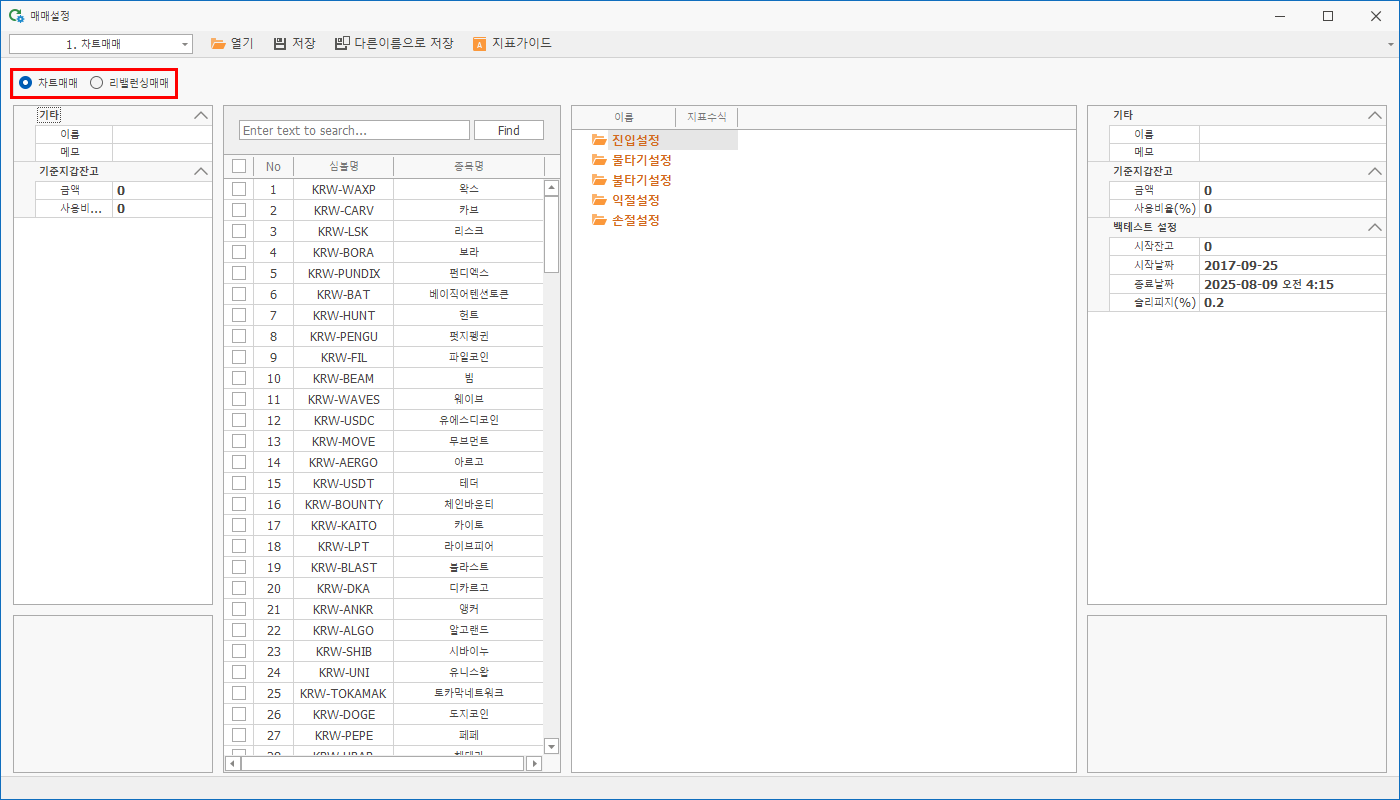The height and width of the screenshot is (800, 1400).
Task: Click the 진입설정 folder icon
Action: (x=599, y=140)
